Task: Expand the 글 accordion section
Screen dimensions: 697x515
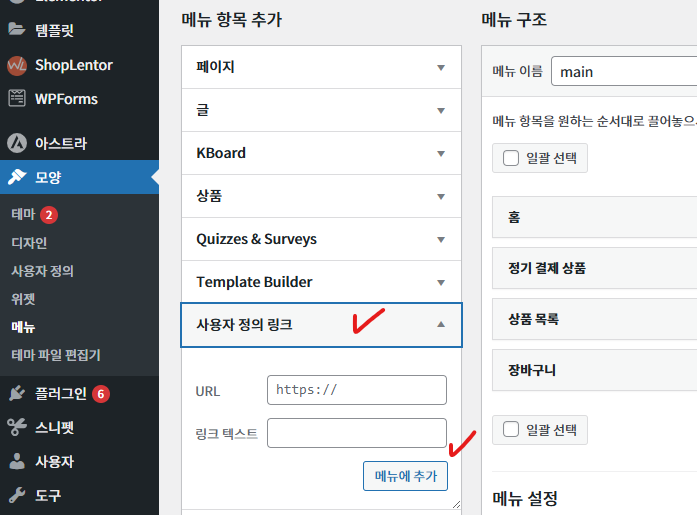Action: coord(321,110)
